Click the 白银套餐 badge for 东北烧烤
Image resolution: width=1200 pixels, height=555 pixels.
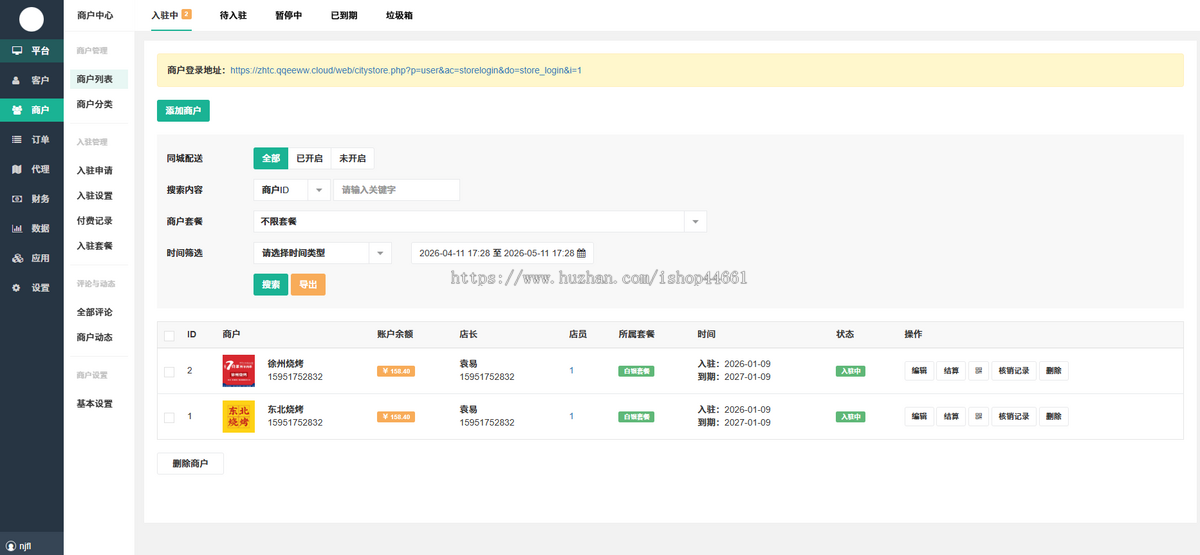tap(636, 416)
